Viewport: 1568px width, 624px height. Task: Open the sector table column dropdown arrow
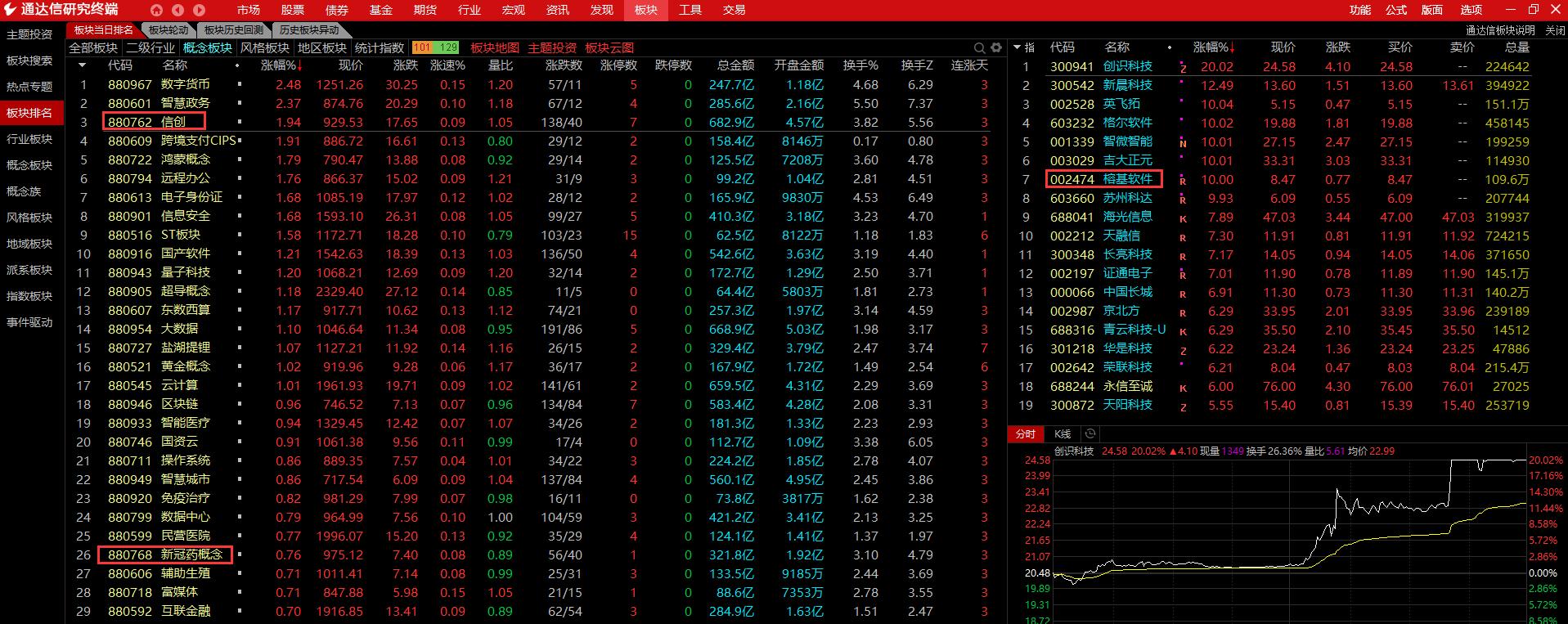[80, 65]
